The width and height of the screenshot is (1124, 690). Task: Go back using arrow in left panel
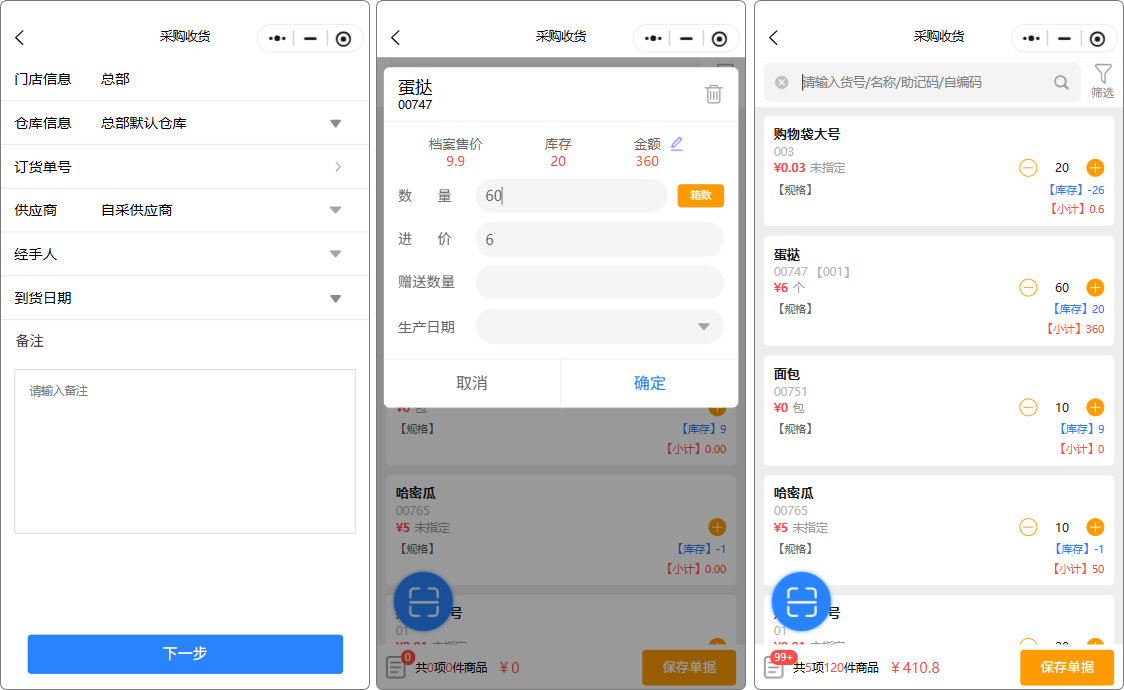[20, 38]
